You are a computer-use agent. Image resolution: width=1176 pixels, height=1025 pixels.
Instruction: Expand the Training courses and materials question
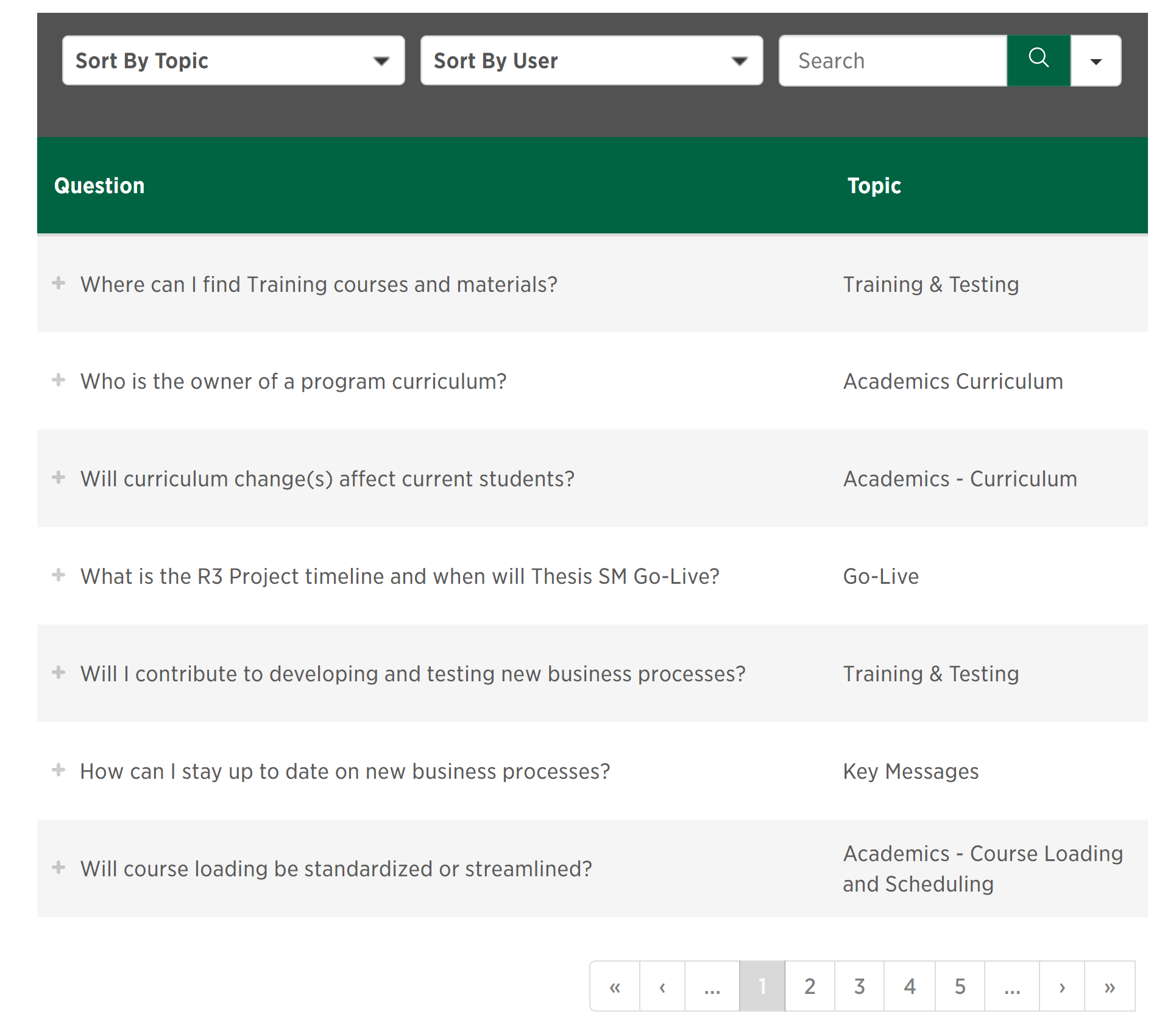pos(58,283)
